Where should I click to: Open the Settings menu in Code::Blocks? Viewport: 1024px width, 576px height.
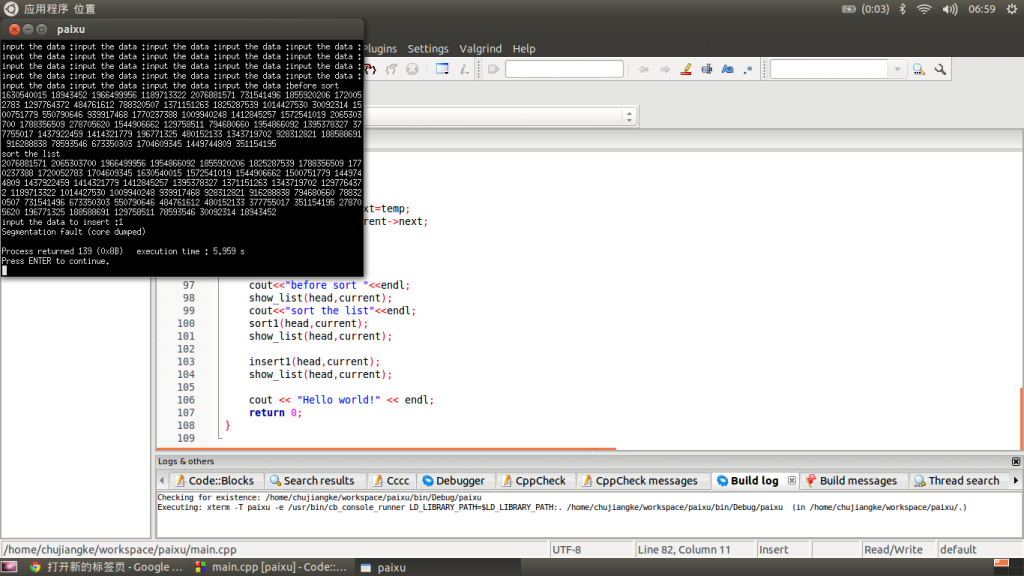pyautogui.click(x=428, y=48)
